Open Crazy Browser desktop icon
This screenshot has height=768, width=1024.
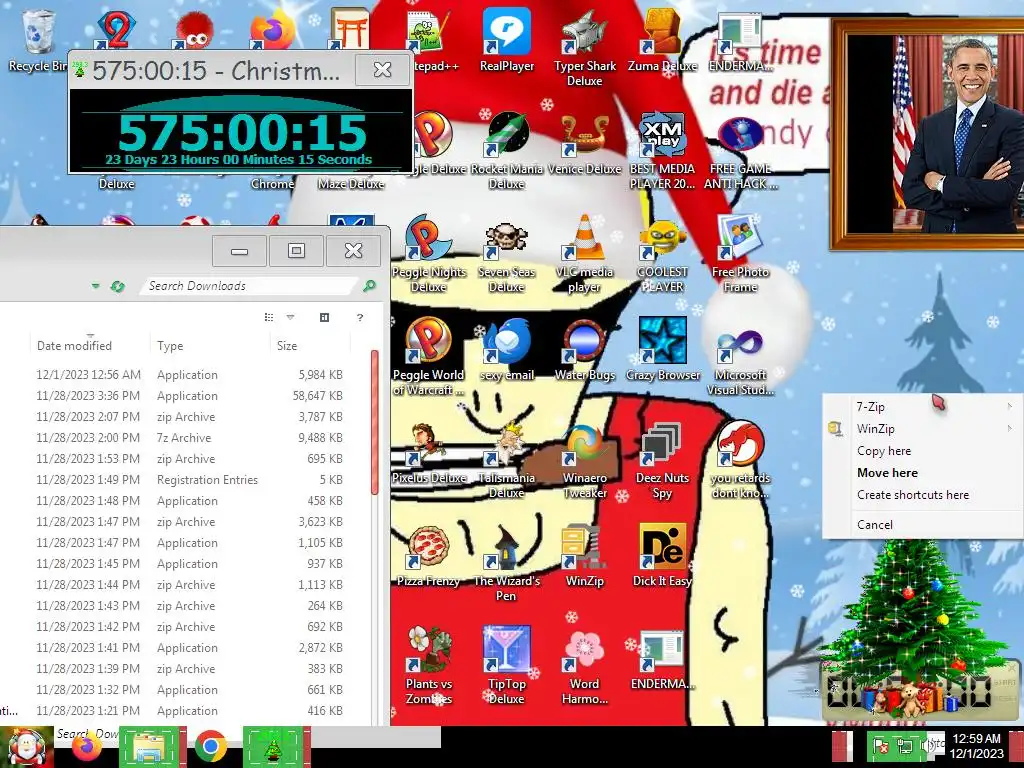[x=662, y=349]
